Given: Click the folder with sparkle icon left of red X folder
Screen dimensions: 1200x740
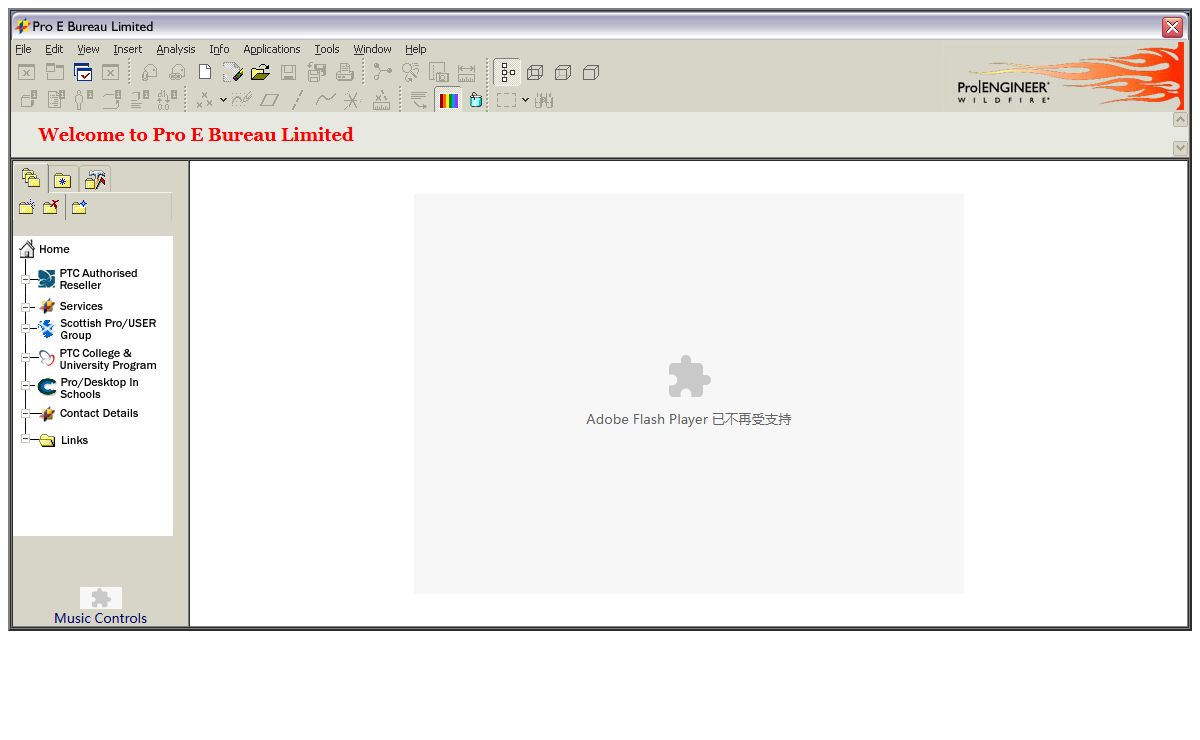Looking at the screenshot, I should click(27, 207).
